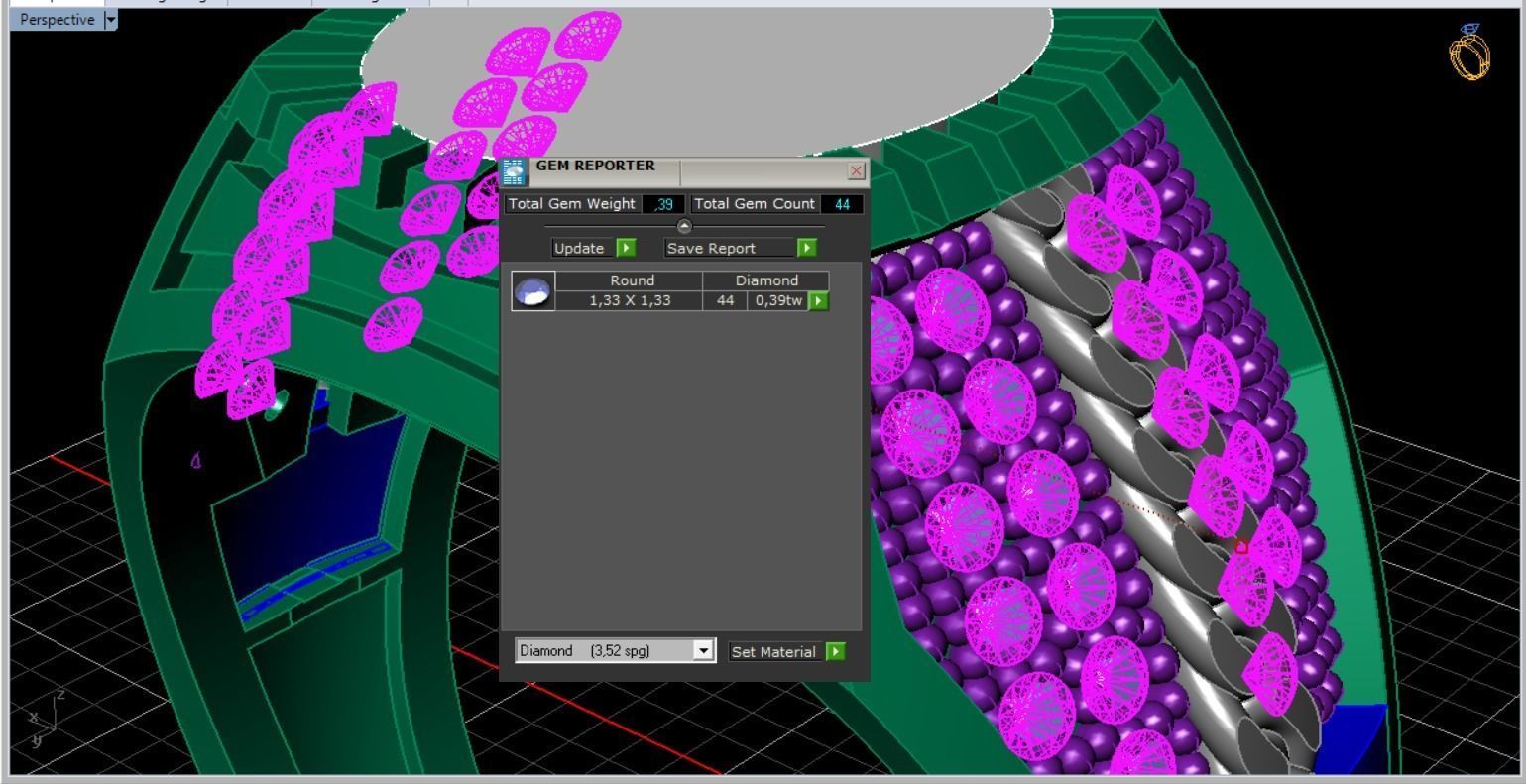Screen dimensions: 1526x784
Task: Click the "Total Gem Count" label
Action: pyautogui.click(x=755, y=204)
